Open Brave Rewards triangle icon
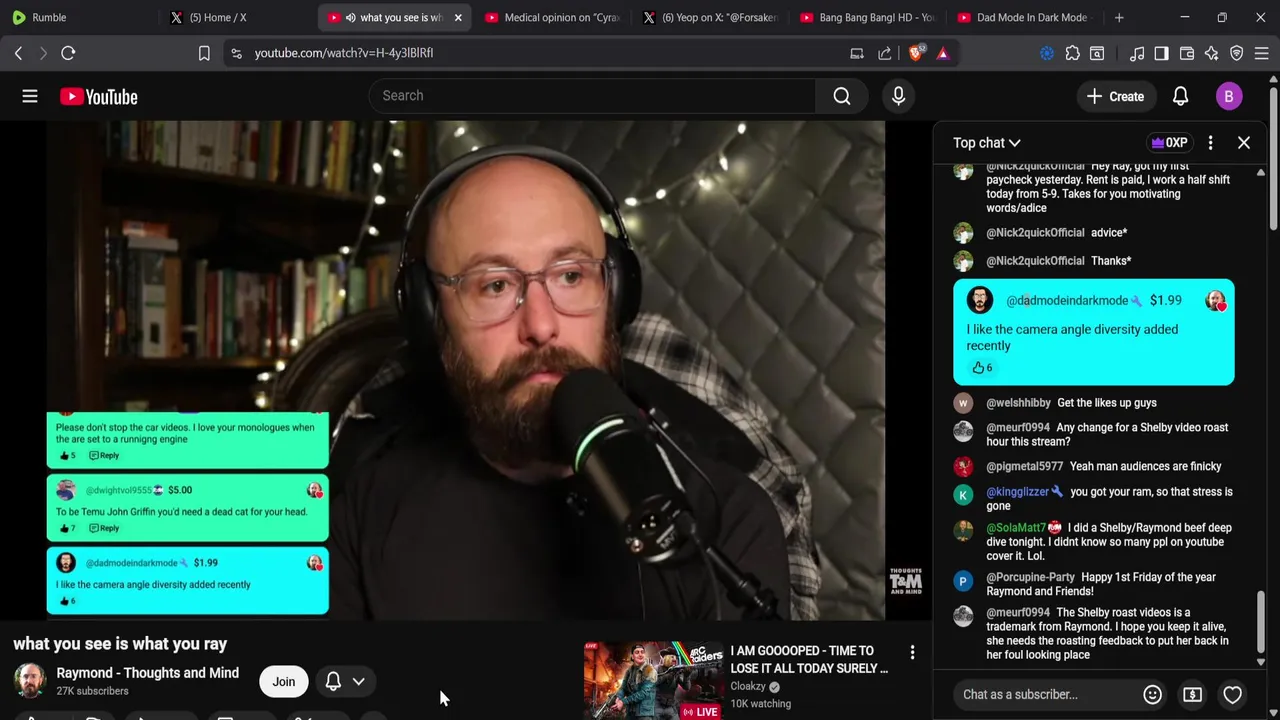Image resolution: width=1280 pixels, height=720 pixels. [x=942, y=53]
